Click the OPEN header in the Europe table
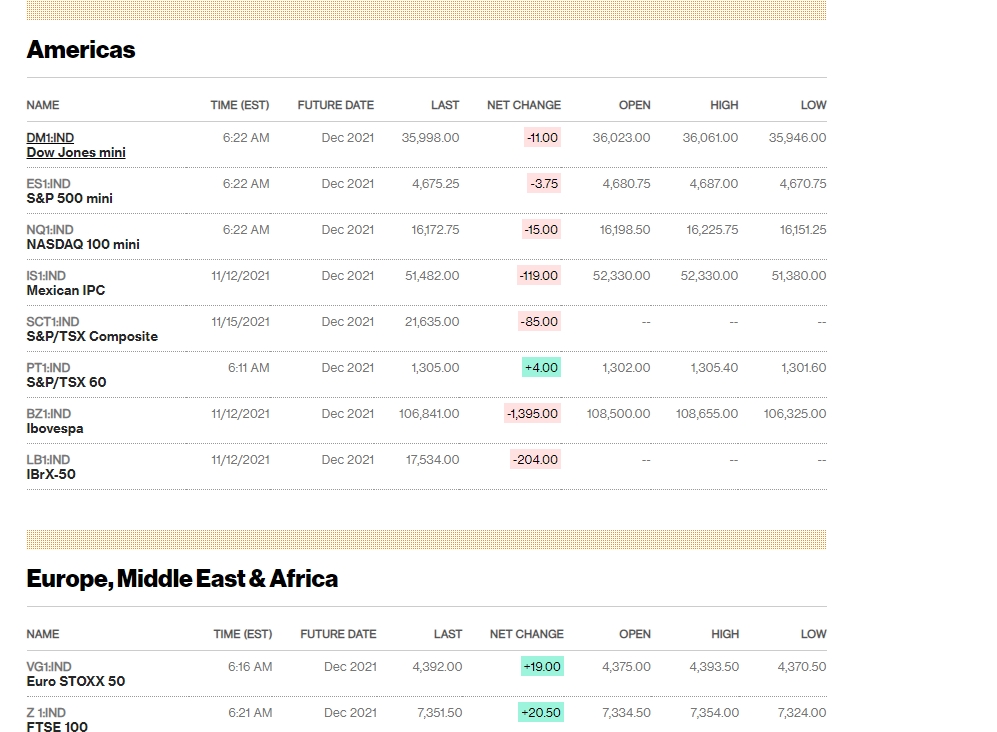The height and width of the screenshot is (732, 997). 635,634
